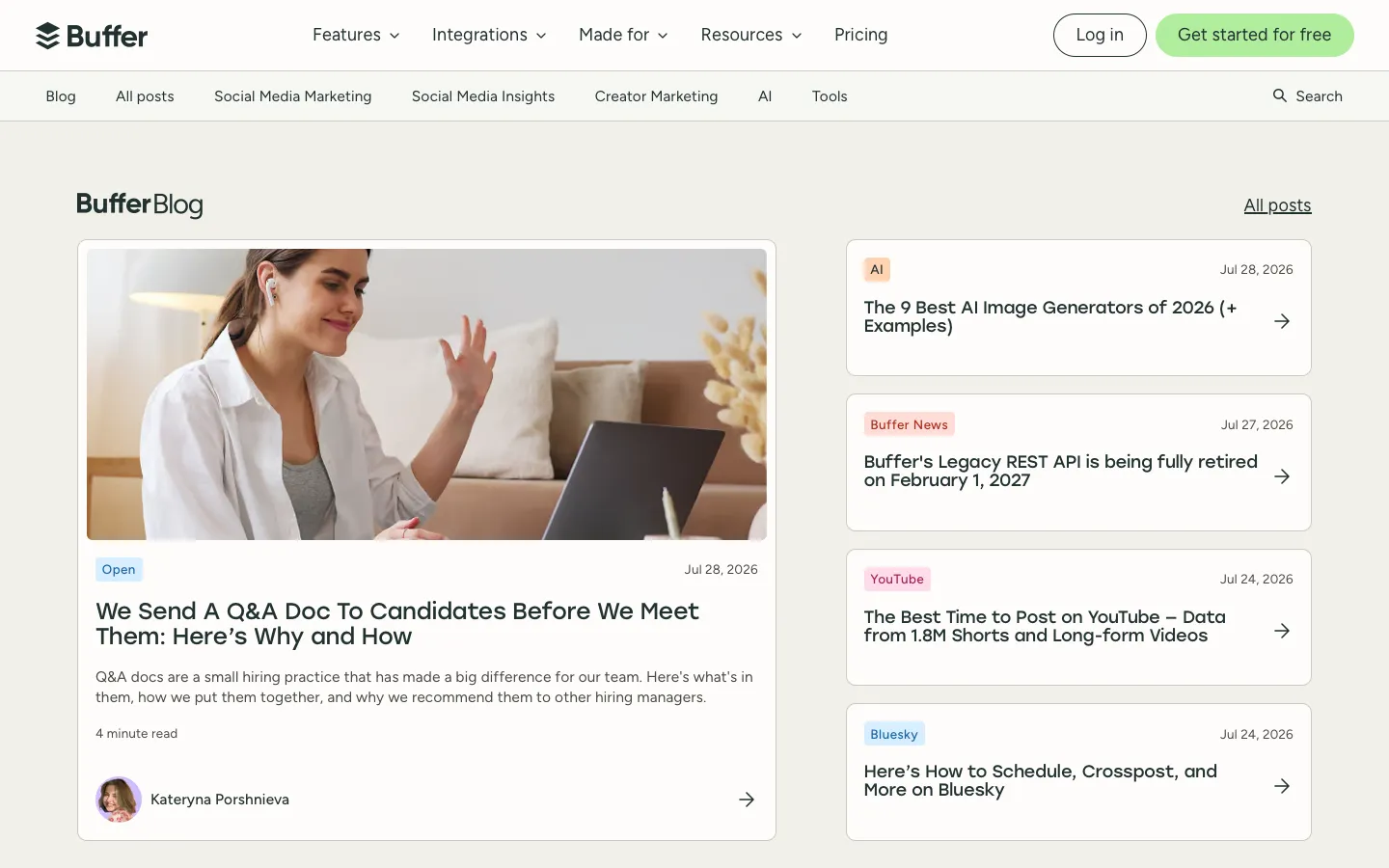Expand the Integrations dropdown menu
The height and width of the screenshot is (868, 1389).
point(489,35)
